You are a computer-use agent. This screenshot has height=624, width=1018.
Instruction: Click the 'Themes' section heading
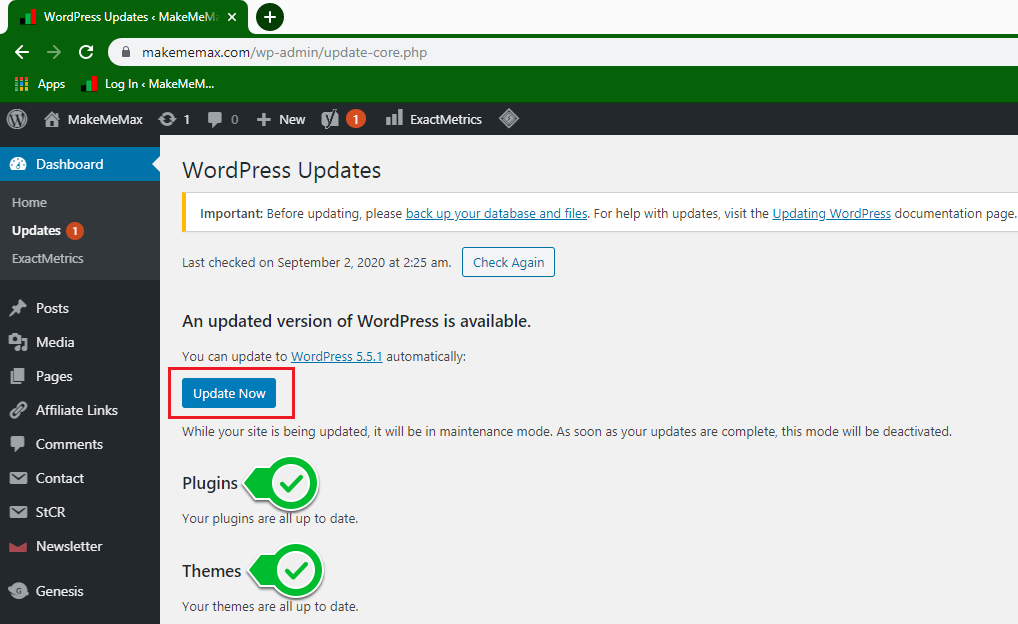212,571
